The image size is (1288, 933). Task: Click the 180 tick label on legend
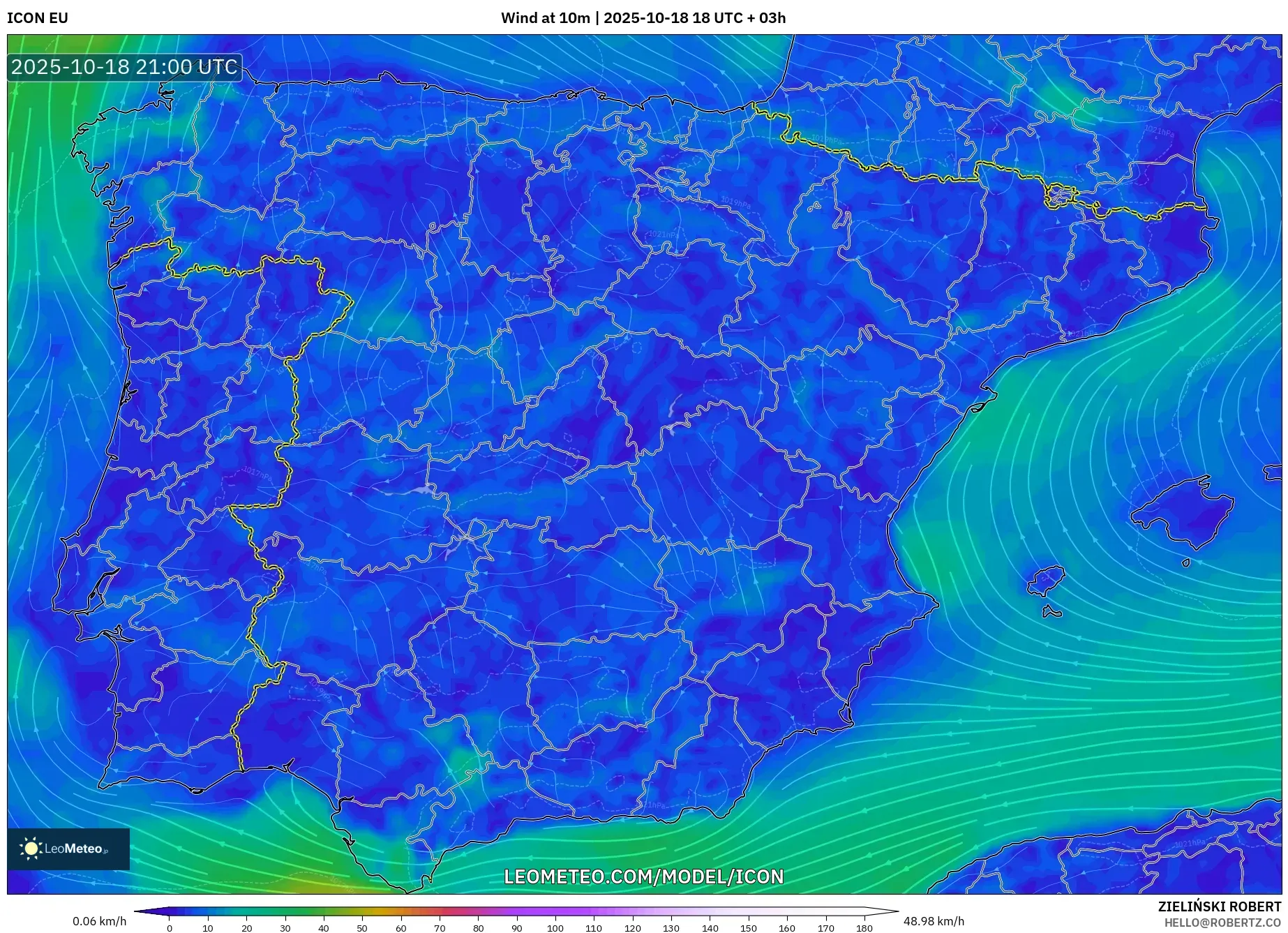pos(864,928)
